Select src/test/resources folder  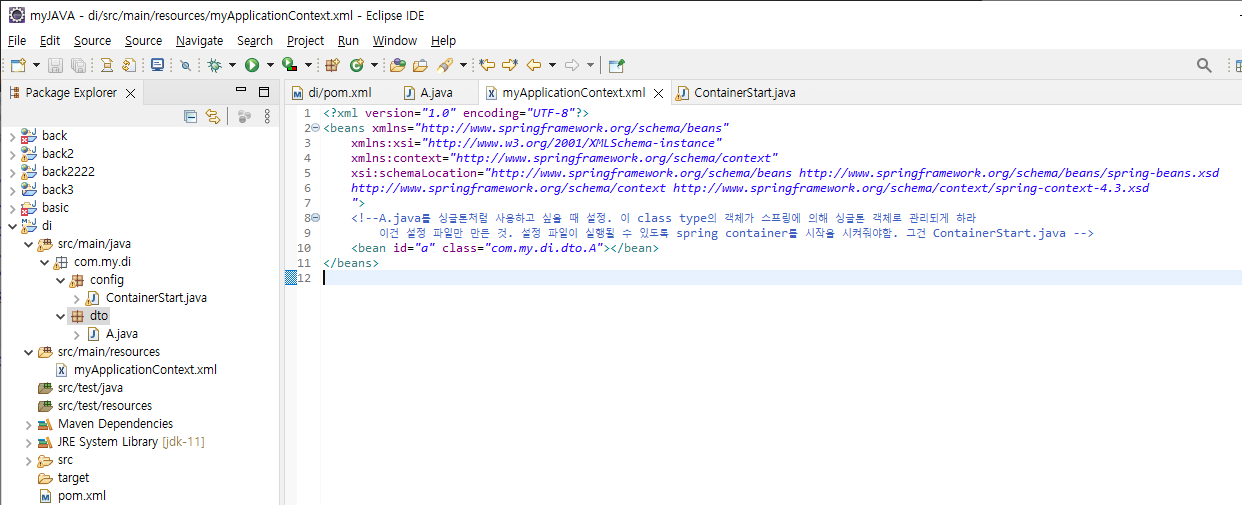(x=105, y=406)
